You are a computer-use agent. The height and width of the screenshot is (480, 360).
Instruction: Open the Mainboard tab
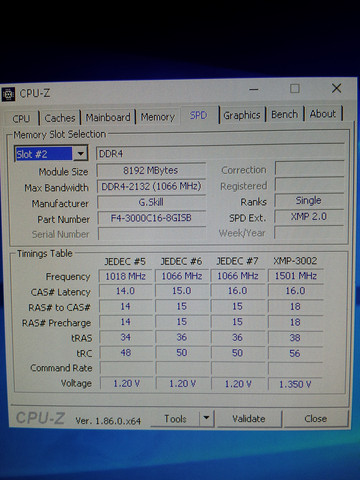[x=108, y=117]
